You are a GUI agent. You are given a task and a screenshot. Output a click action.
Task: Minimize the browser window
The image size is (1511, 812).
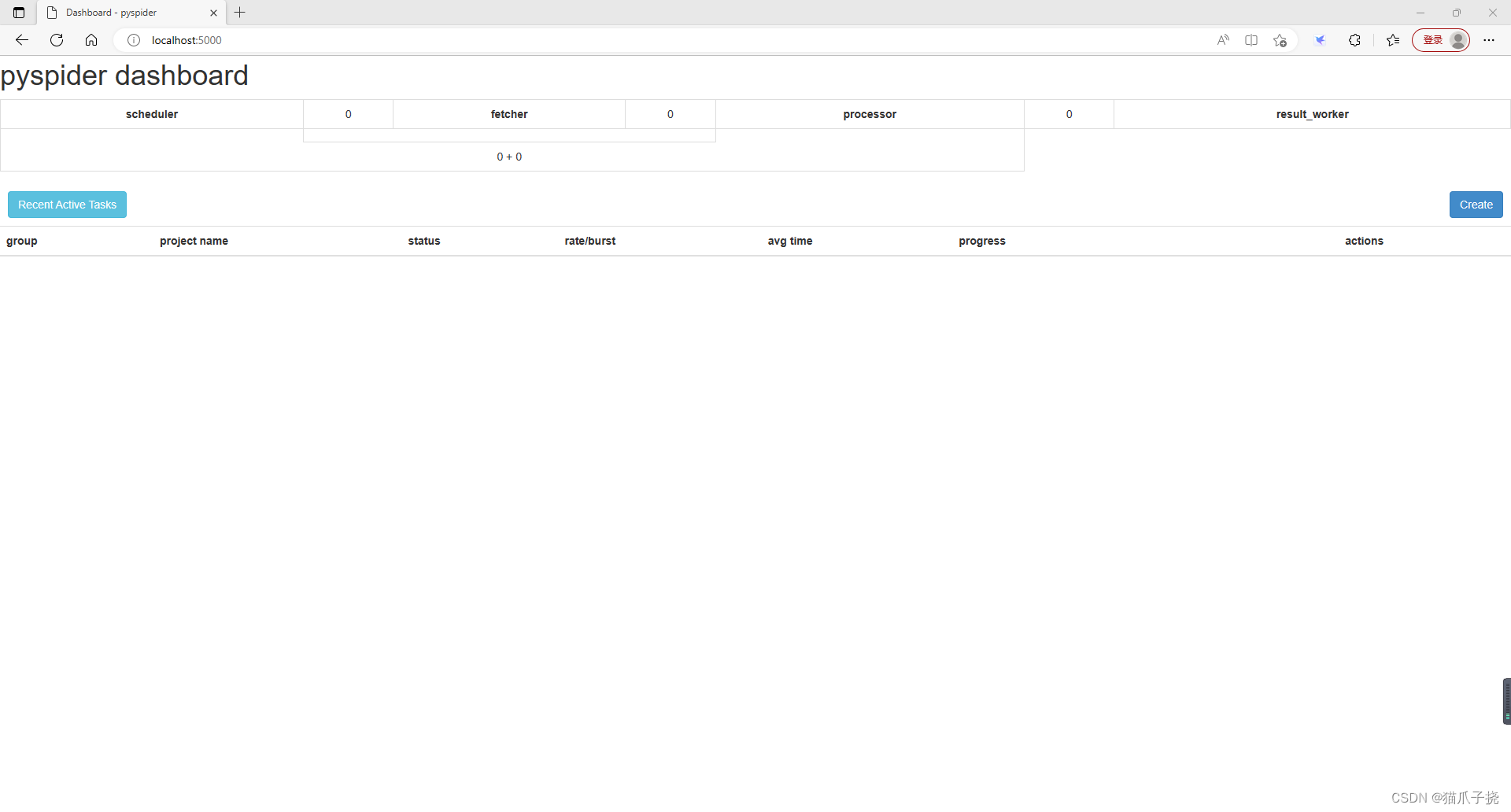tap(1420, 13)
